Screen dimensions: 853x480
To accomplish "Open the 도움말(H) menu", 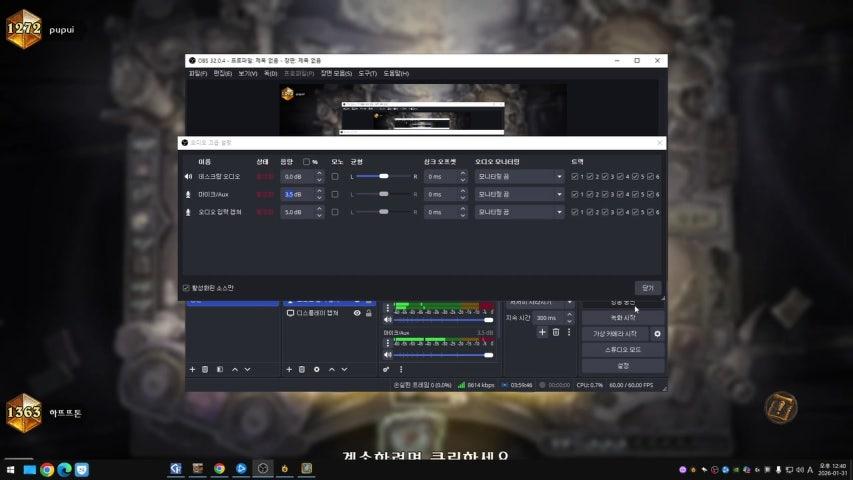I will pos(396,73).
